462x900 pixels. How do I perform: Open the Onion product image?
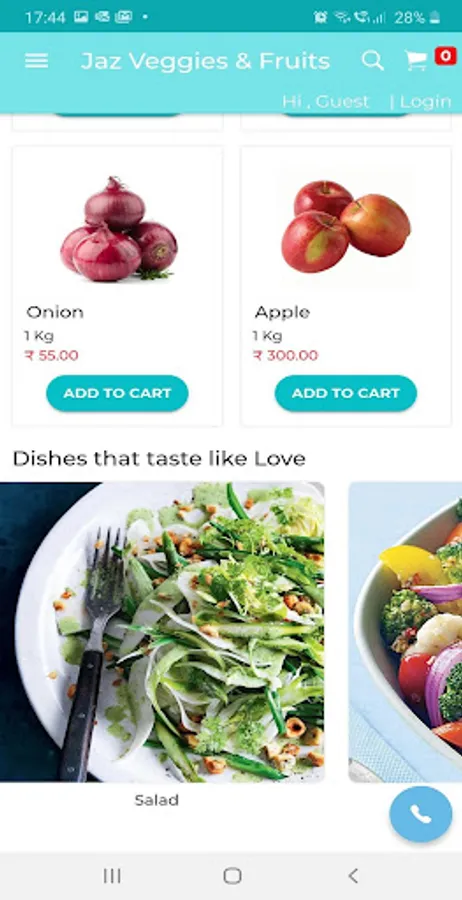point(118,228)
